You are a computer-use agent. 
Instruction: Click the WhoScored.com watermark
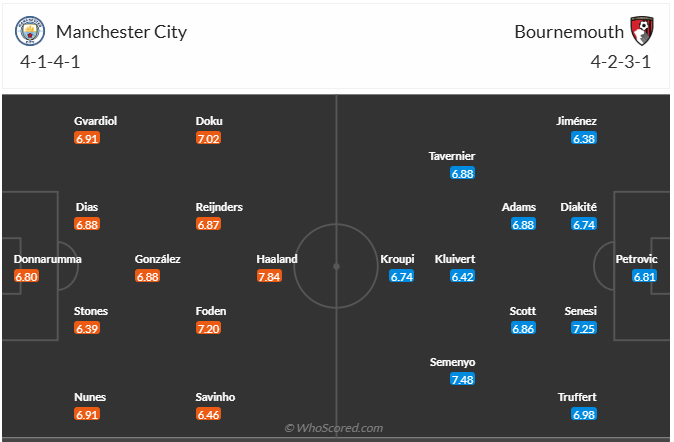(x=334, y=428)
